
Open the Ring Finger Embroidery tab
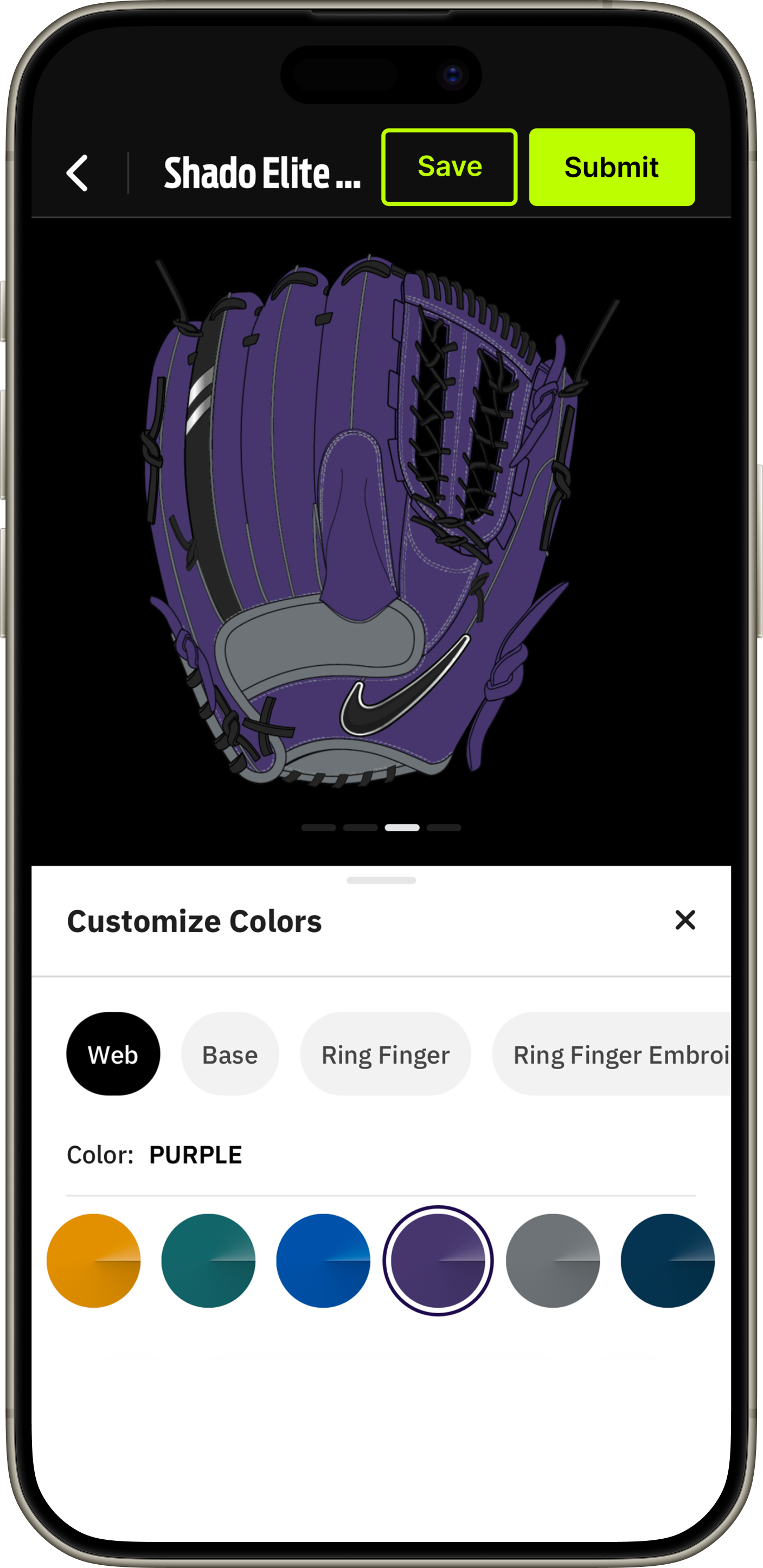coord(611,1054)
